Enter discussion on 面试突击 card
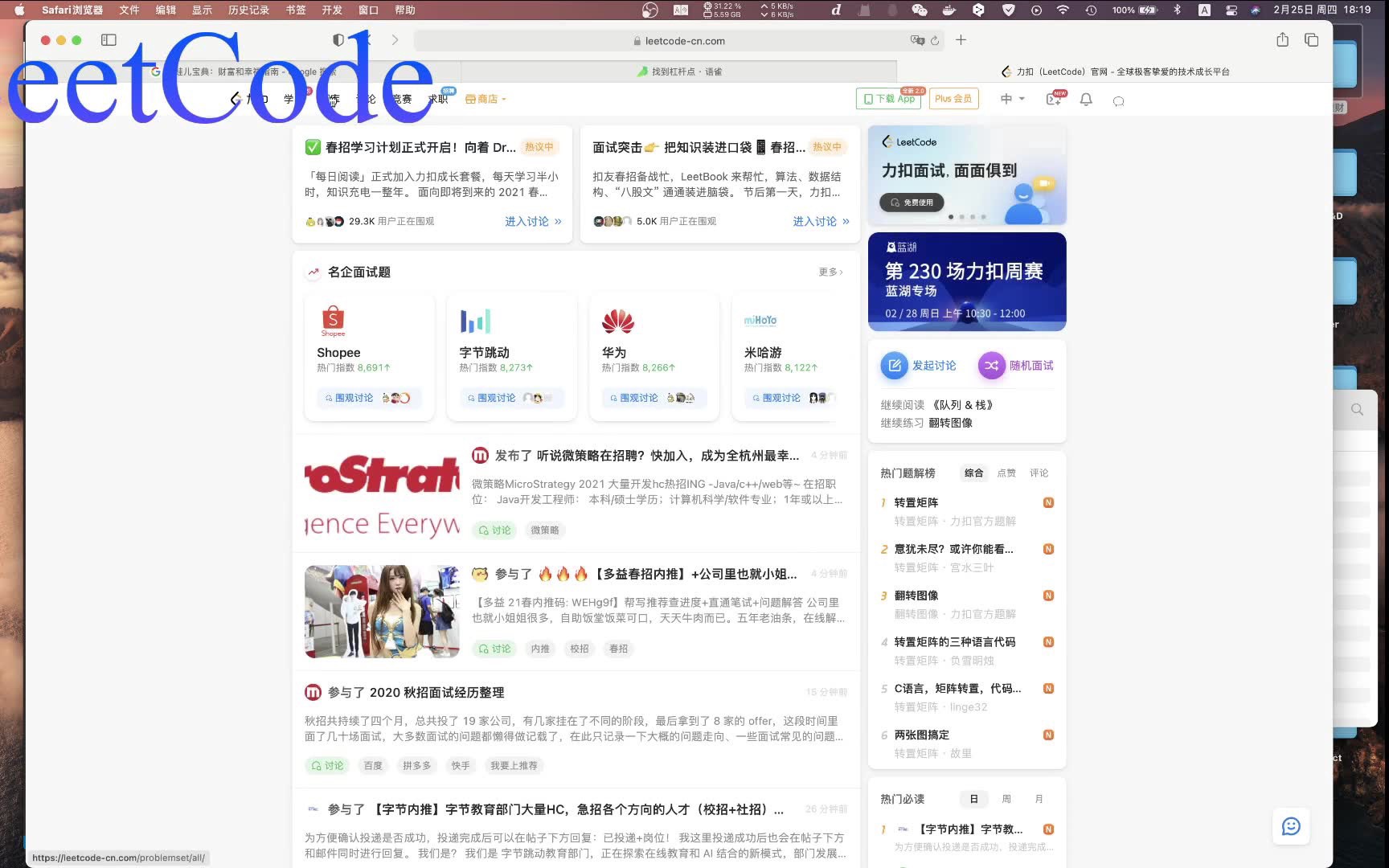 click(x=821, y=221)
